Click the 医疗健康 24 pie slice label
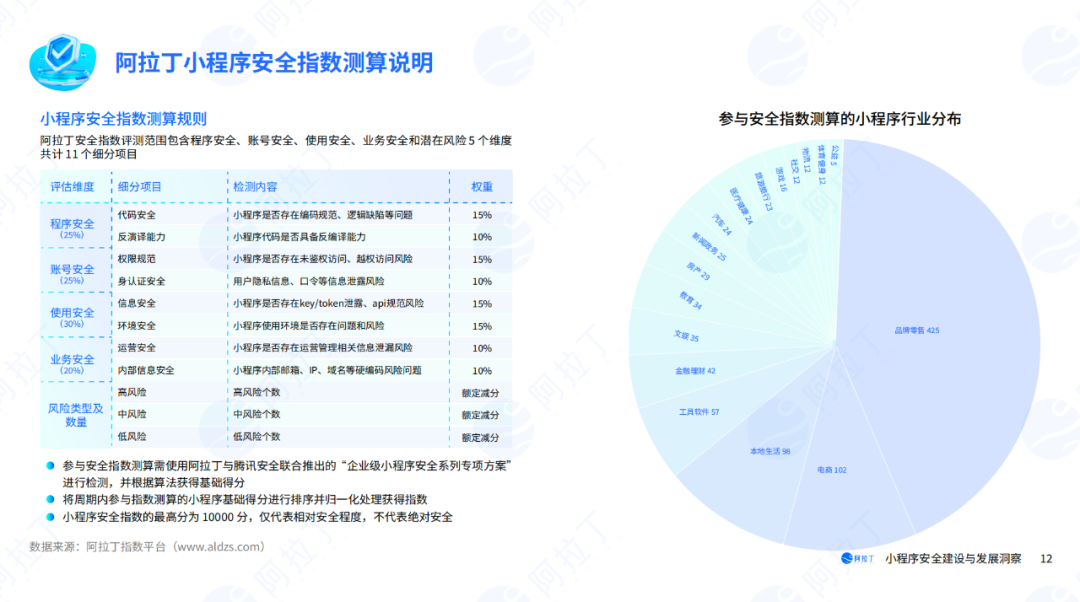Viewport: 1080px width, 602px height. [x=741, y=206]
